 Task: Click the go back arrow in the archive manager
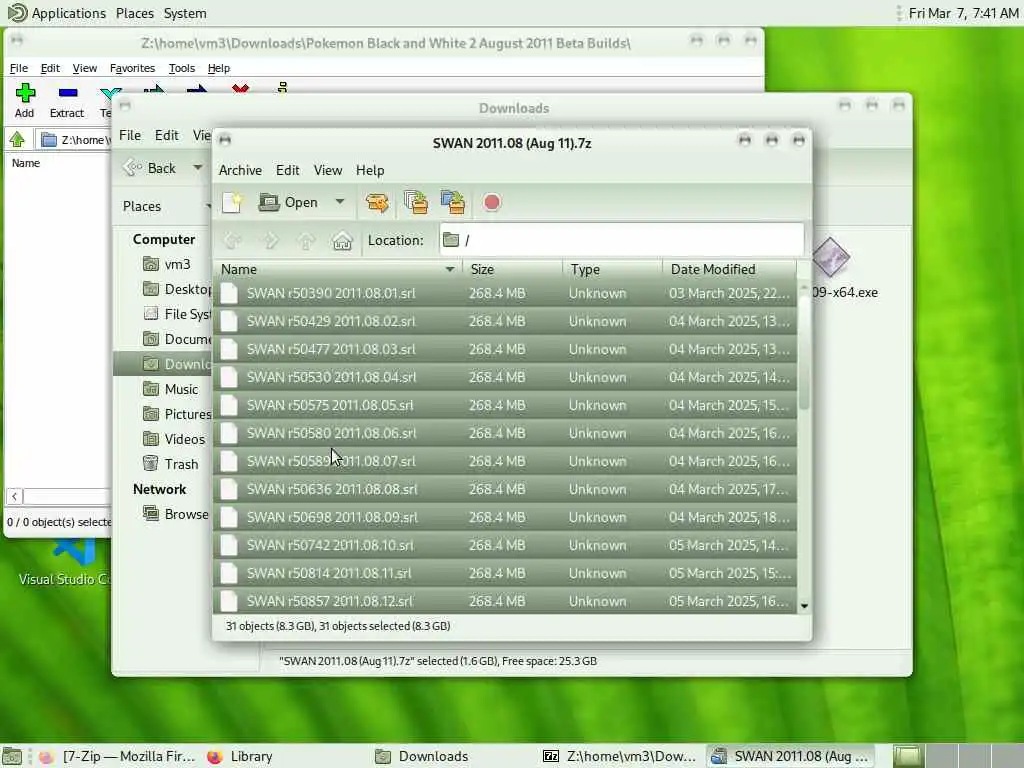tap(232, 240)
